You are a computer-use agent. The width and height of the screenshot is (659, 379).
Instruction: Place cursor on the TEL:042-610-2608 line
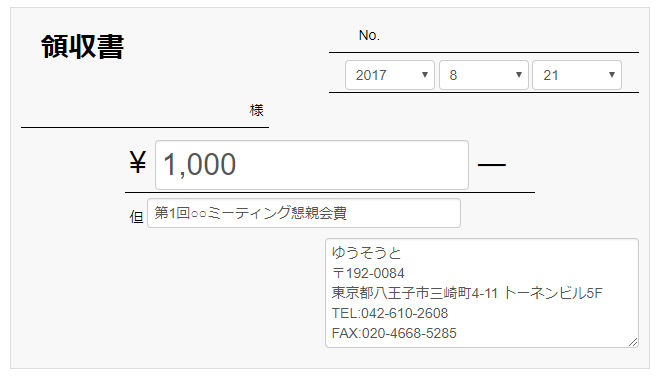click(x=390, y=313)
